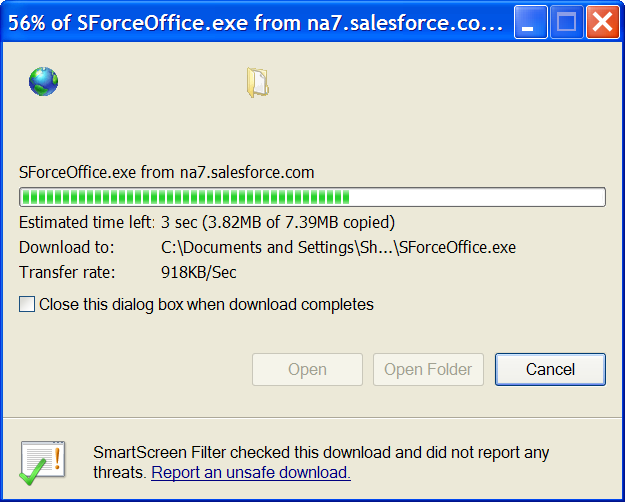The image size is (625, 502).
Task: Click the greyed-out Open Folder button
Action: (428, 369)
